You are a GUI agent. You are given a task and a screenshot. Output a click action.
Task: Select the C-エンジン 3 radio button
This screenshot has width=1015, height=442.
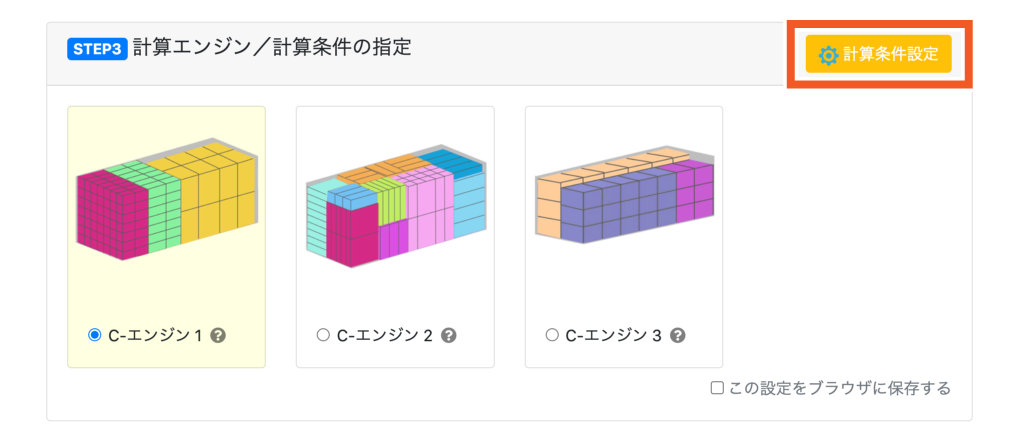552,335
